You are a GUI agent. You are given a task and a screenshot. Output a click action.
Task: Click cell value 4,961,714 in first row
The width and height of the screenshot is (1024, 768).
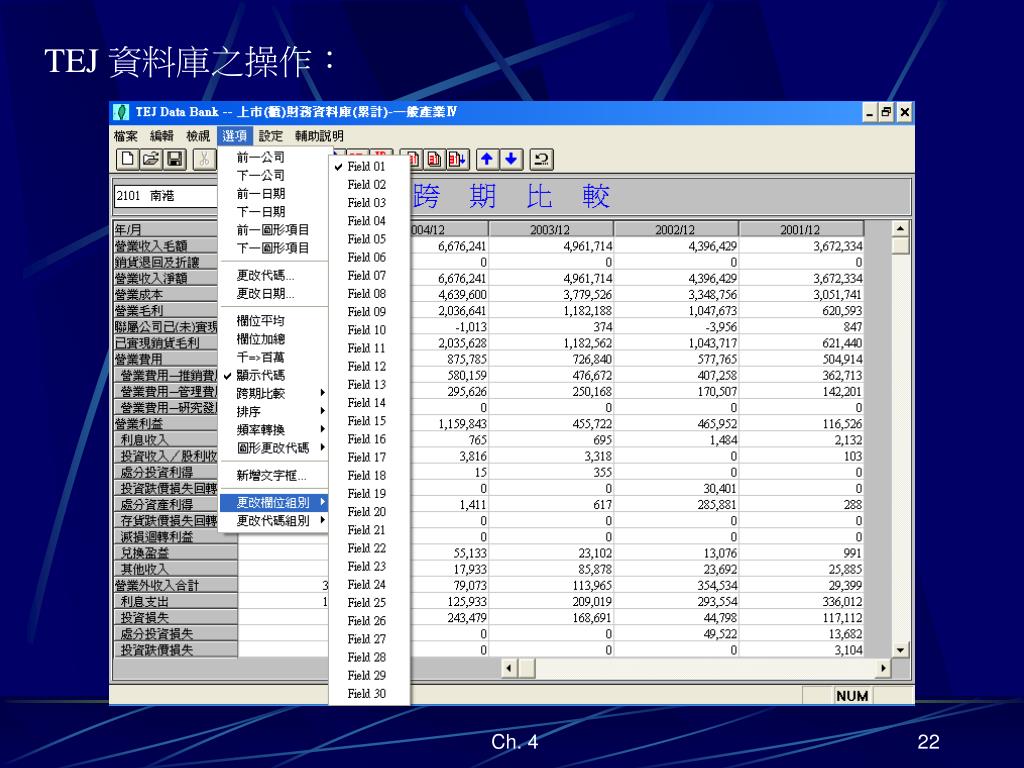click(588, 246)
